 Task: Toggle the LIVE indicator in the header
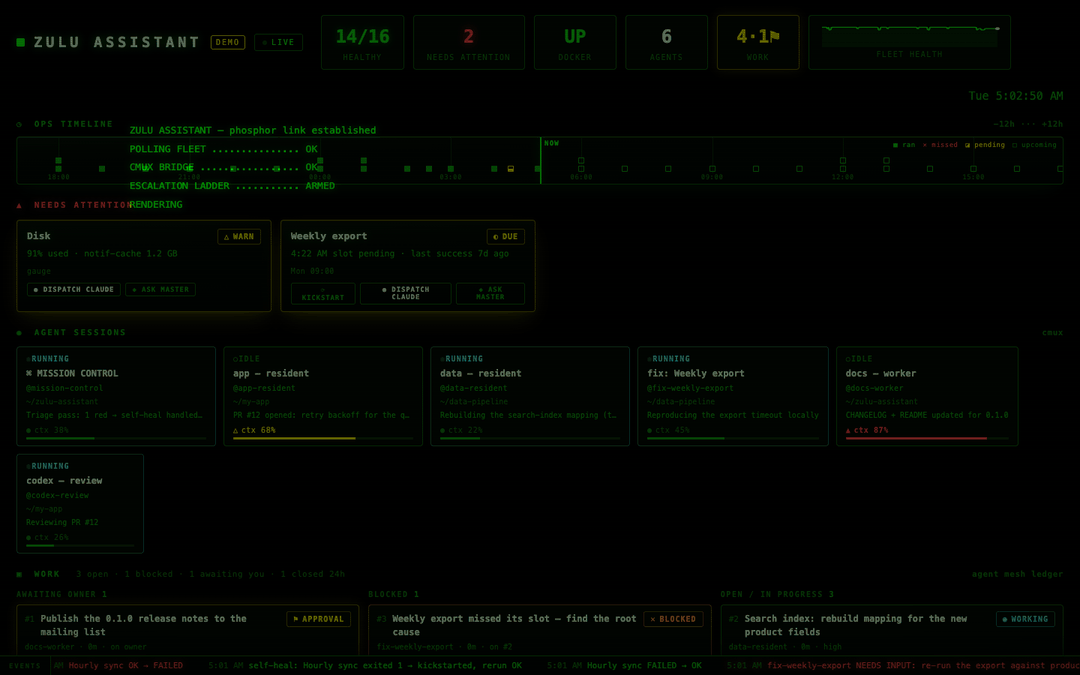coord(278,42)
